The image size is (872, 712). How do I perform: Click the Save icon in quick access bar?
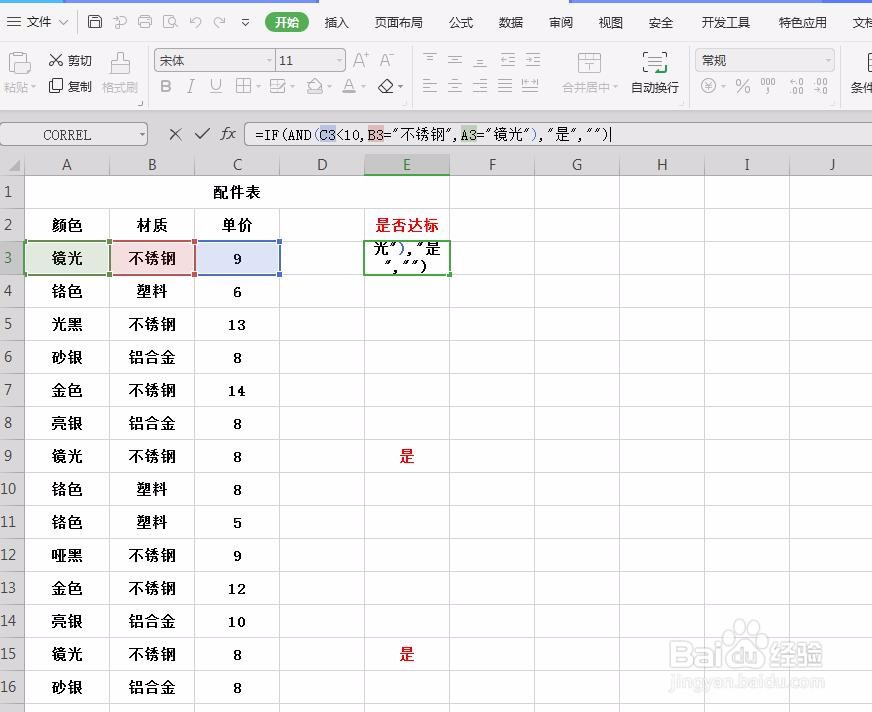95,20
